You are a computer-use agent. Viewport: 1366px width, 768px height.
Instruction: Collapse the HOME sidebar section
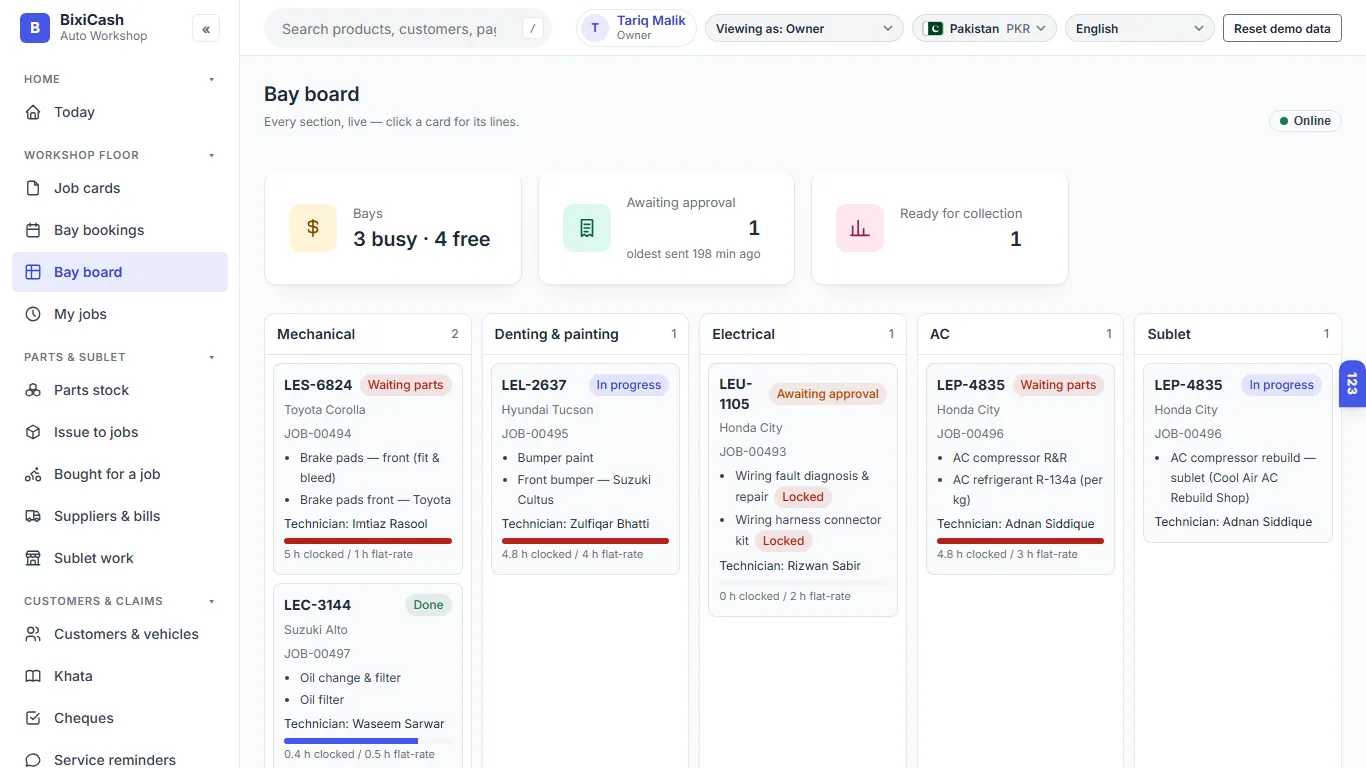tap(120, 79)
